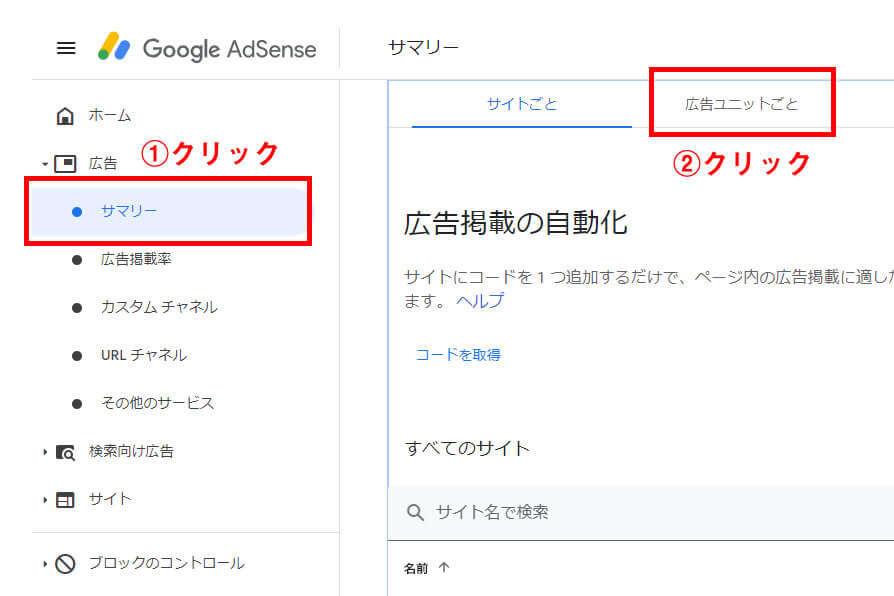Switch to the サイトごと tab
The width and height of the screenshot is (894, 596).
[x=522, y=104]
